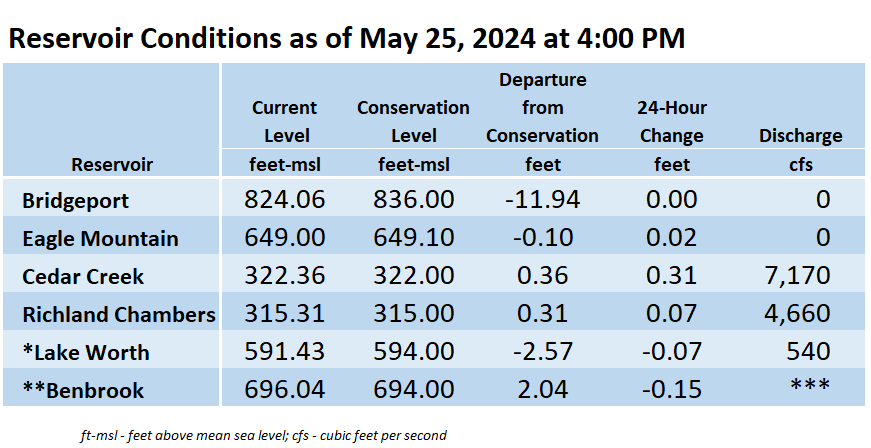Viewport: 871px width, 448px height.
Task: Select the Richland Chambers row label
Action: click(118, 314)
